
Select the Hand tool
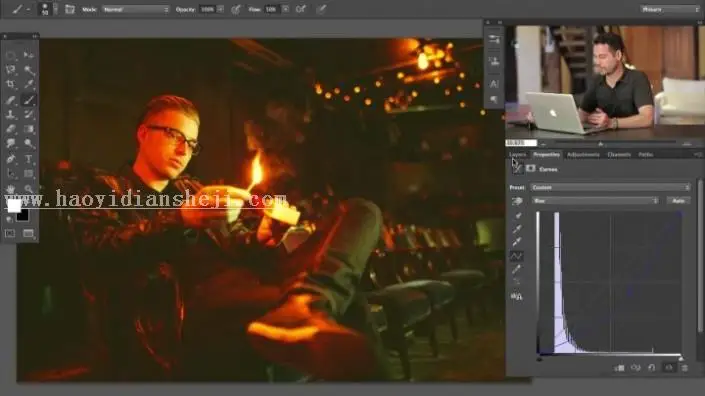click(11, 189)
